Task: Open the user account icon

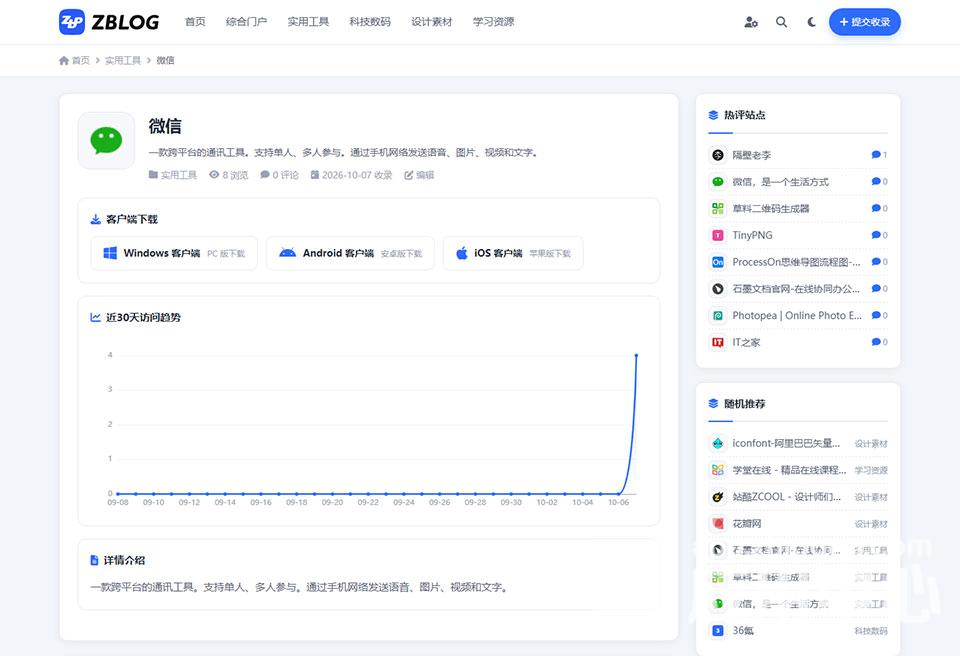Action: (x=751, y=22)
